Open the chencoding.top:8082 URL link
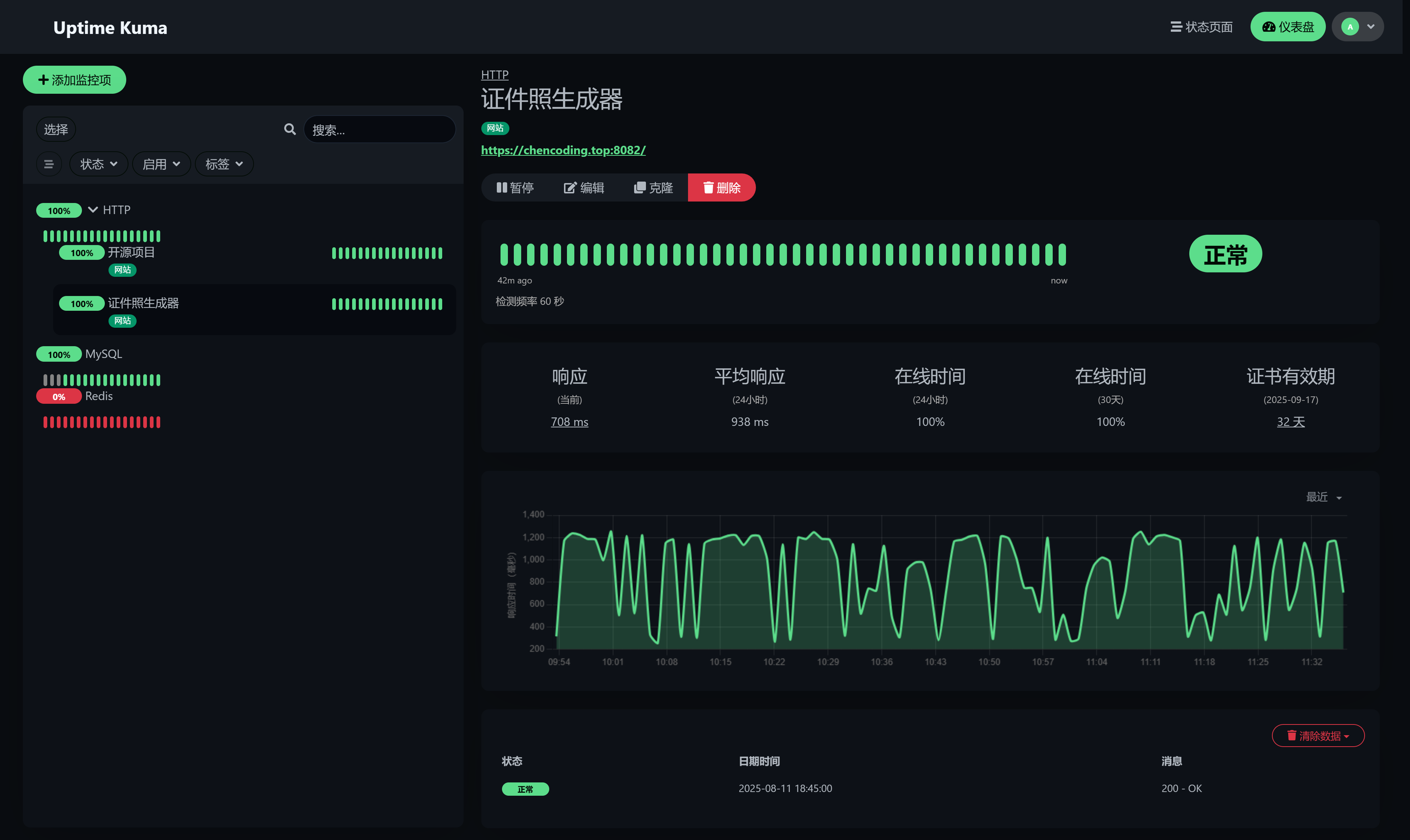1410x840 pixels. (x=563, y=150)
